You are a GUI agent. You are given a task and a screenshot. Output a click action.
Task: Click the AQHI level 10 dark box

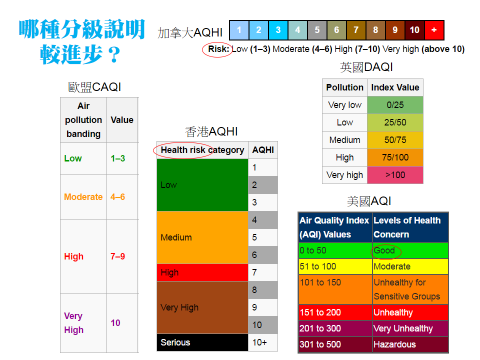tap(414, 30)
